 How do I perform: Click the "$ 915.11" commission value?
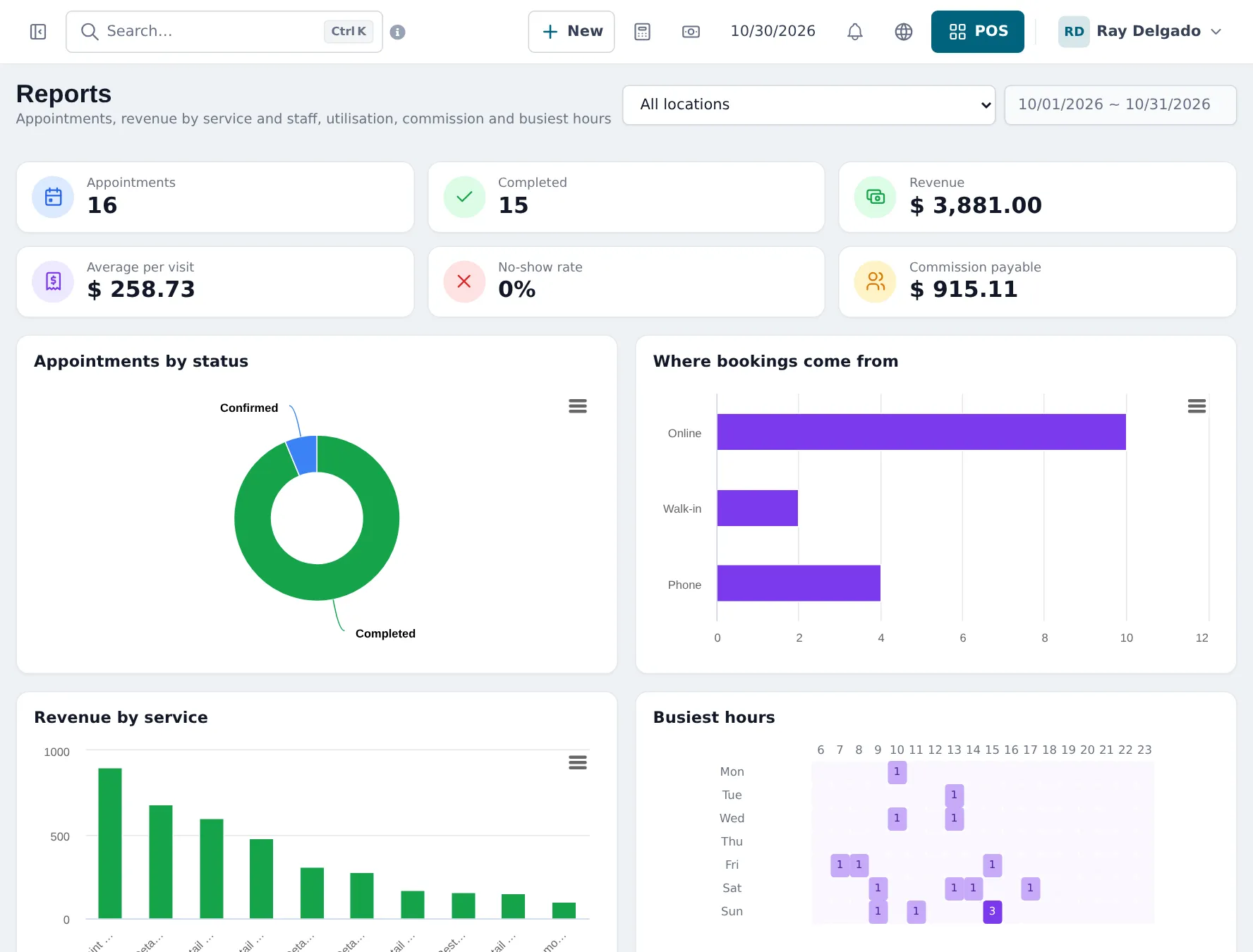point(964,289)
